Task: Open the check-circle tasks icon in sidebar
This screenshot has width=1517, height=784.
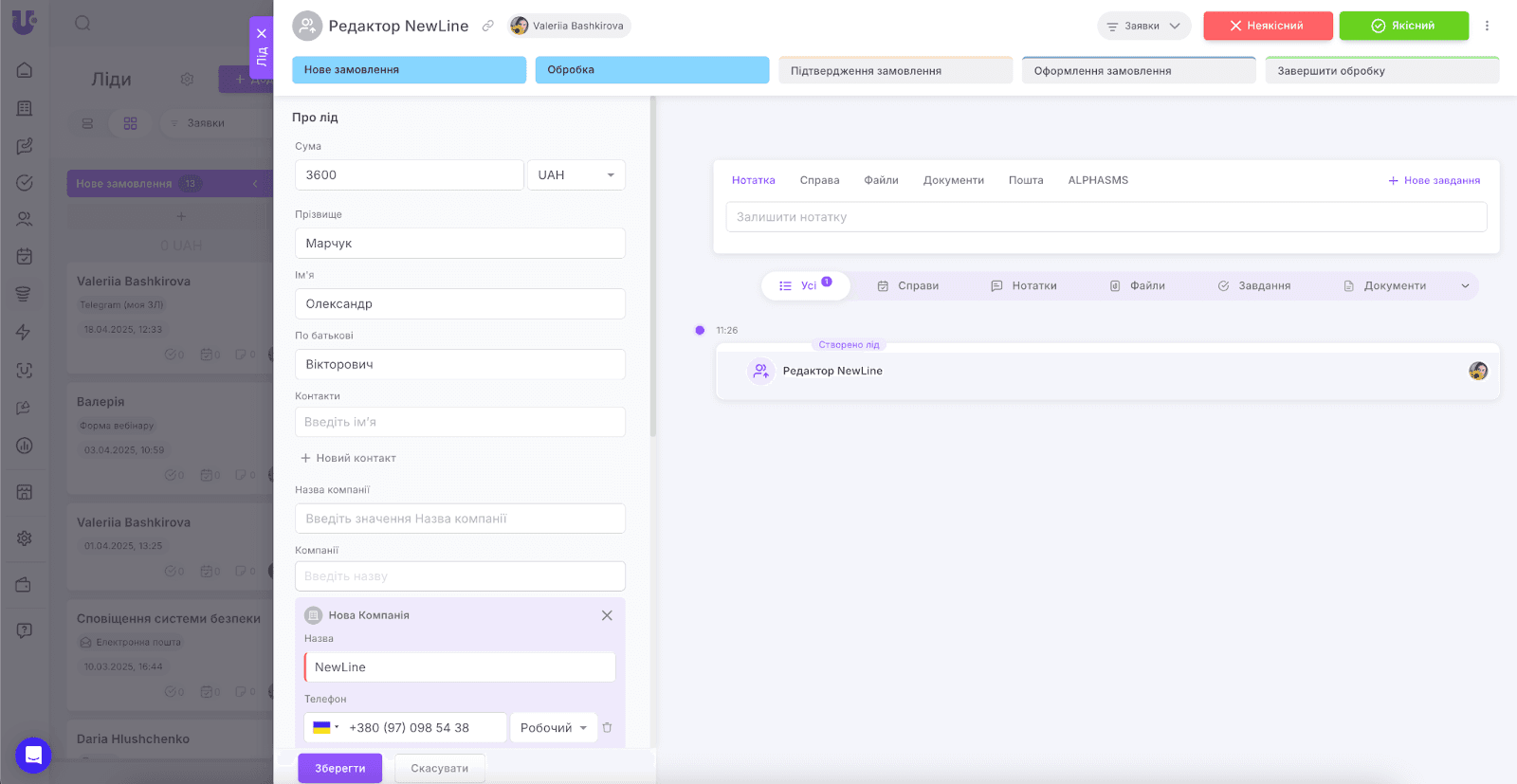Action: pos(25,182)
